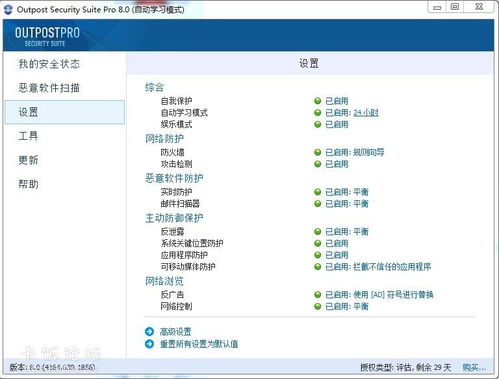Click the green status icon for 系统关键位置防护
Image resolution: width=499 pixels, height=379 pixels.
click(318, 243)
